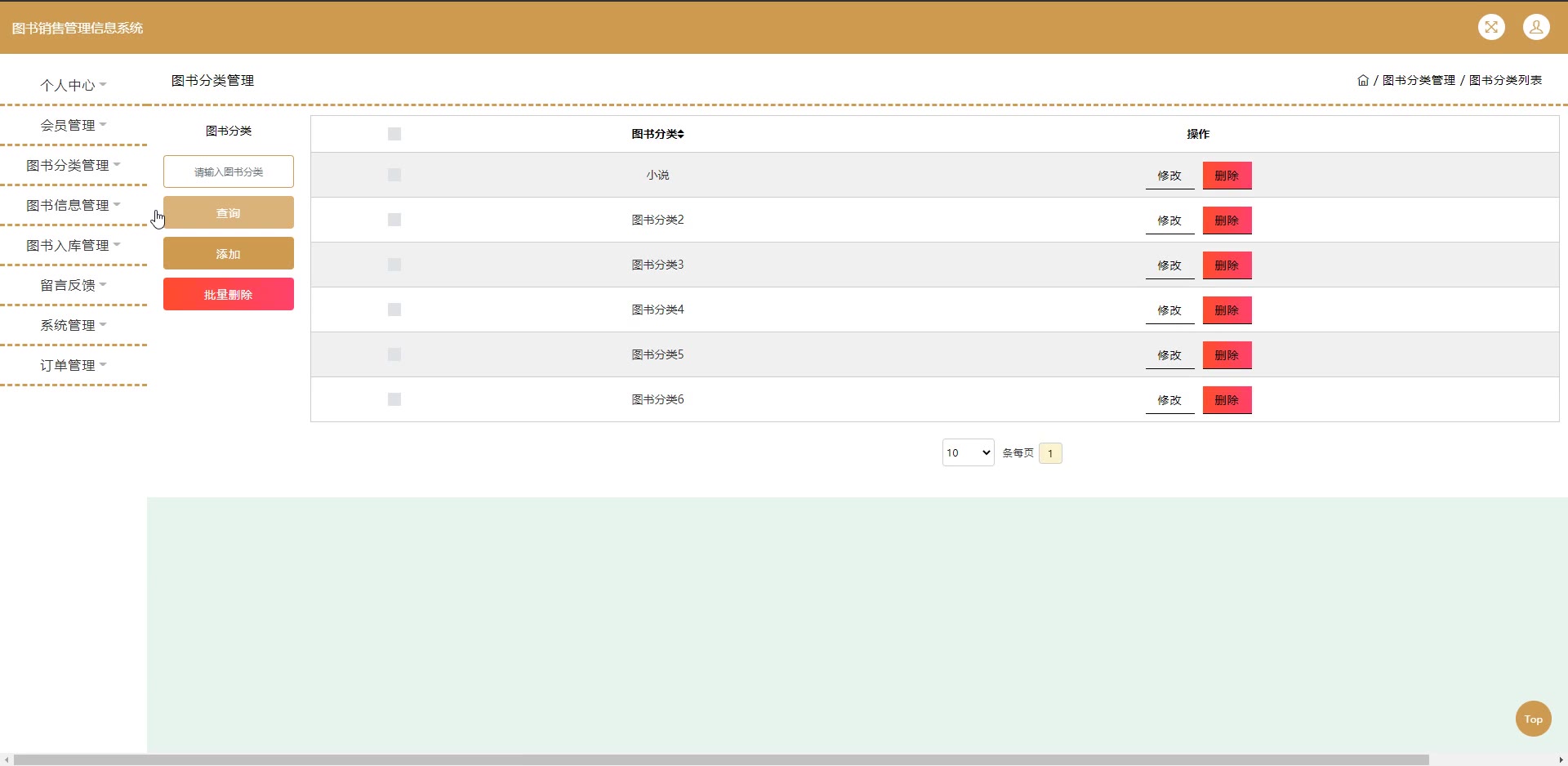Click the 图书分类5 category cell
This screenshot has width=1568, height=766.
pyautogui.click(x=657, y=354)
